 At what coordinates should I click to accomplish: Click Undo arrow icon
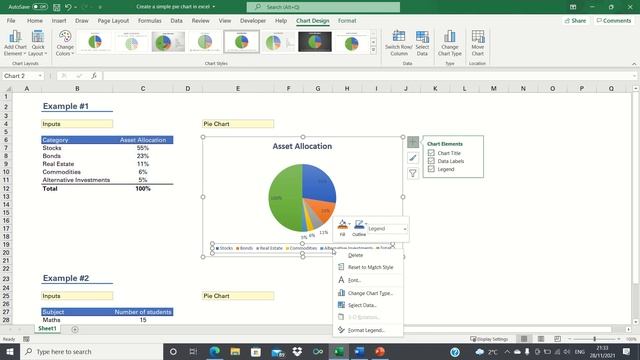click(x=68, y=7)
